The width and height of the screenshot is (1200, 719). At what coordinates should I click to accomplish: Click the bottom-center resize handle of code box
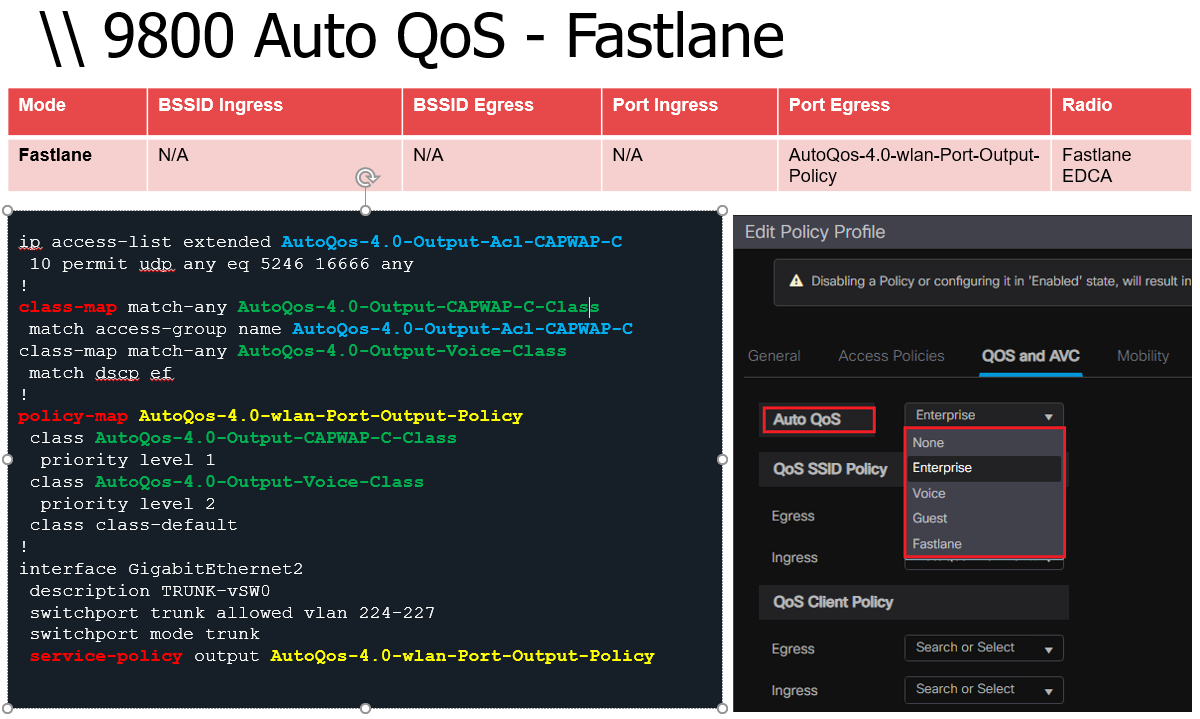(365, 708)
